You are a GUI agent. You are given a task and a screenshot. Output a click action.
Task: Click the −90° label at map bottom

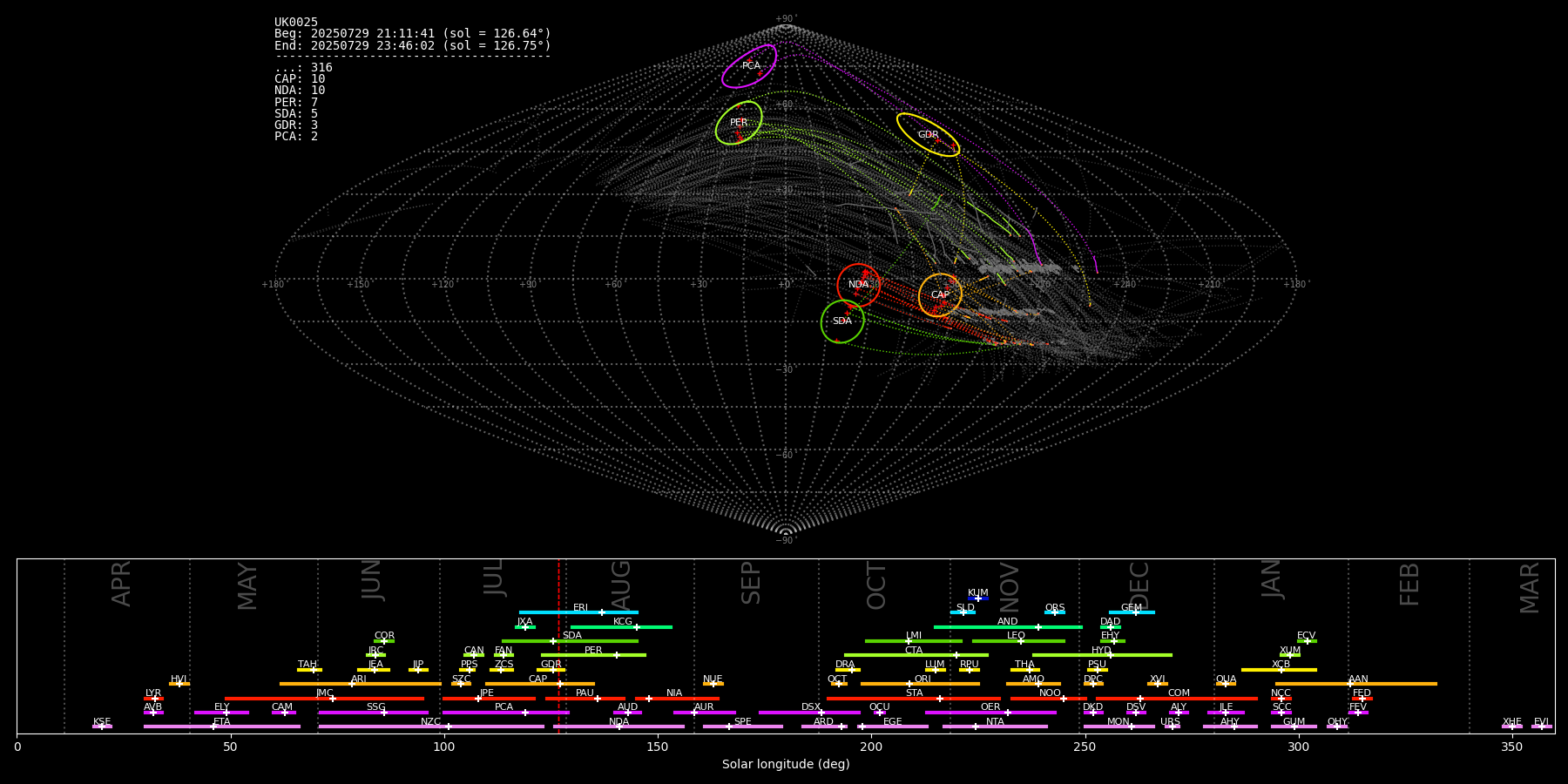pos(786,541)
